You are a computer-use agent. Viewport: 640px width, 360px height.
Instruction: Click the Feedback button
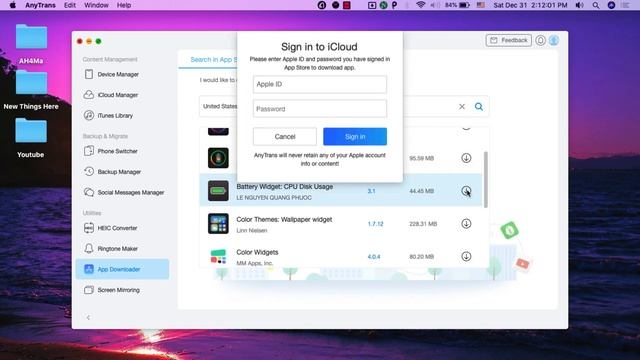(509, 40)
